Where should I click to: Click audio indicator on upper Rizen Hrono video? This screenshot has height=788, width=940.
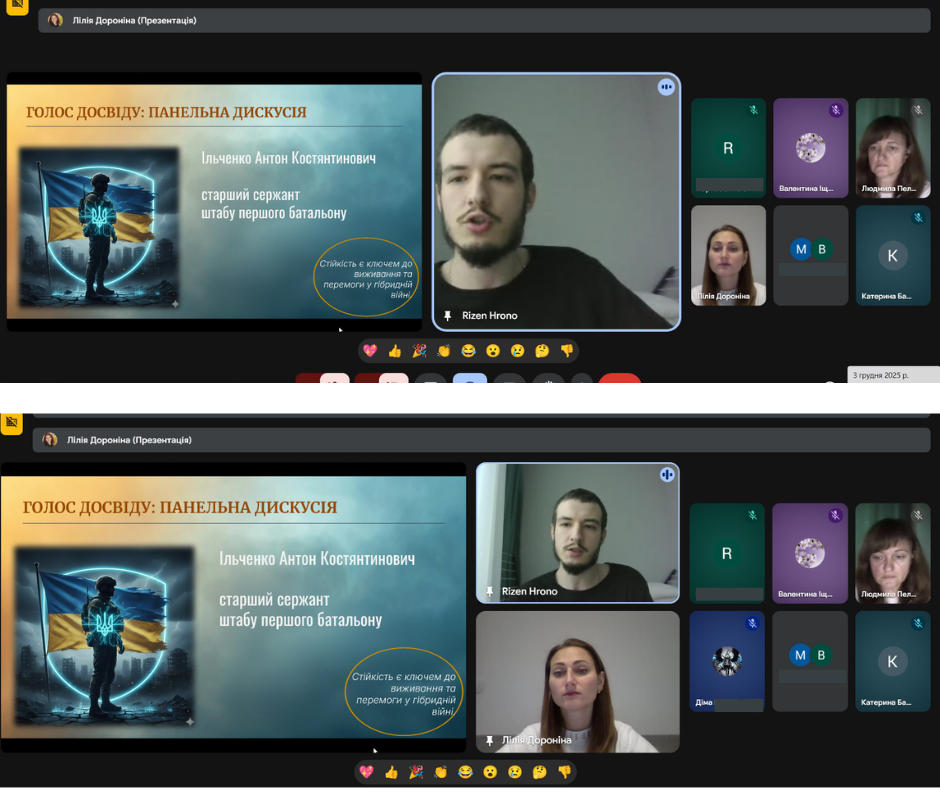[666, 87]
